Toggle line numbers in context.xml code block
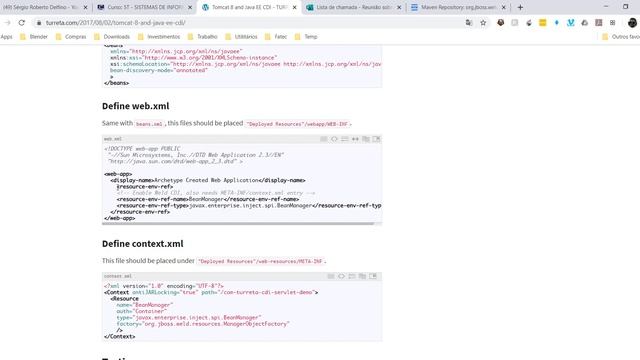 [331, 276]
